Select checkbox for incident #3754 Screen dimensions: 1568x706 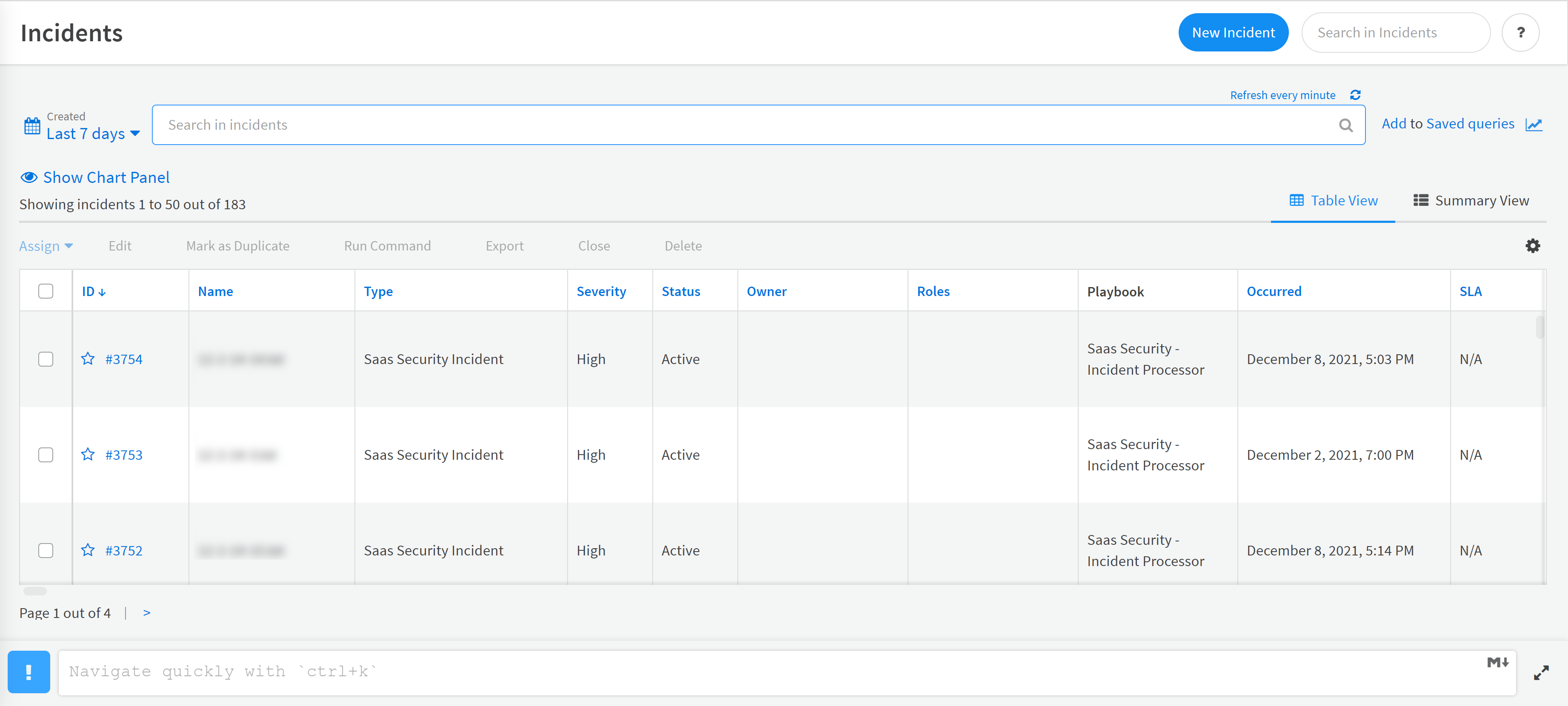pyautogui.click(x=46, y=359)
